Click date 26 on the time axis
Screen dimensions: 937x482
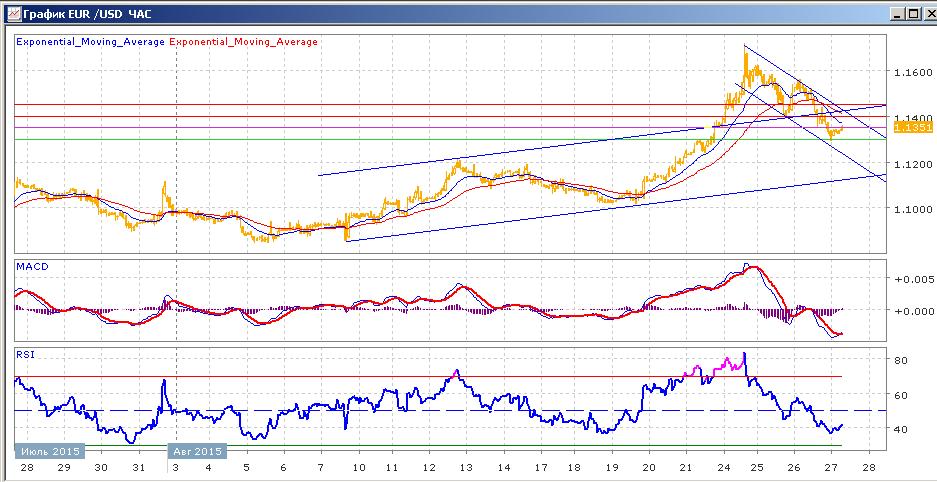(794, 467)
